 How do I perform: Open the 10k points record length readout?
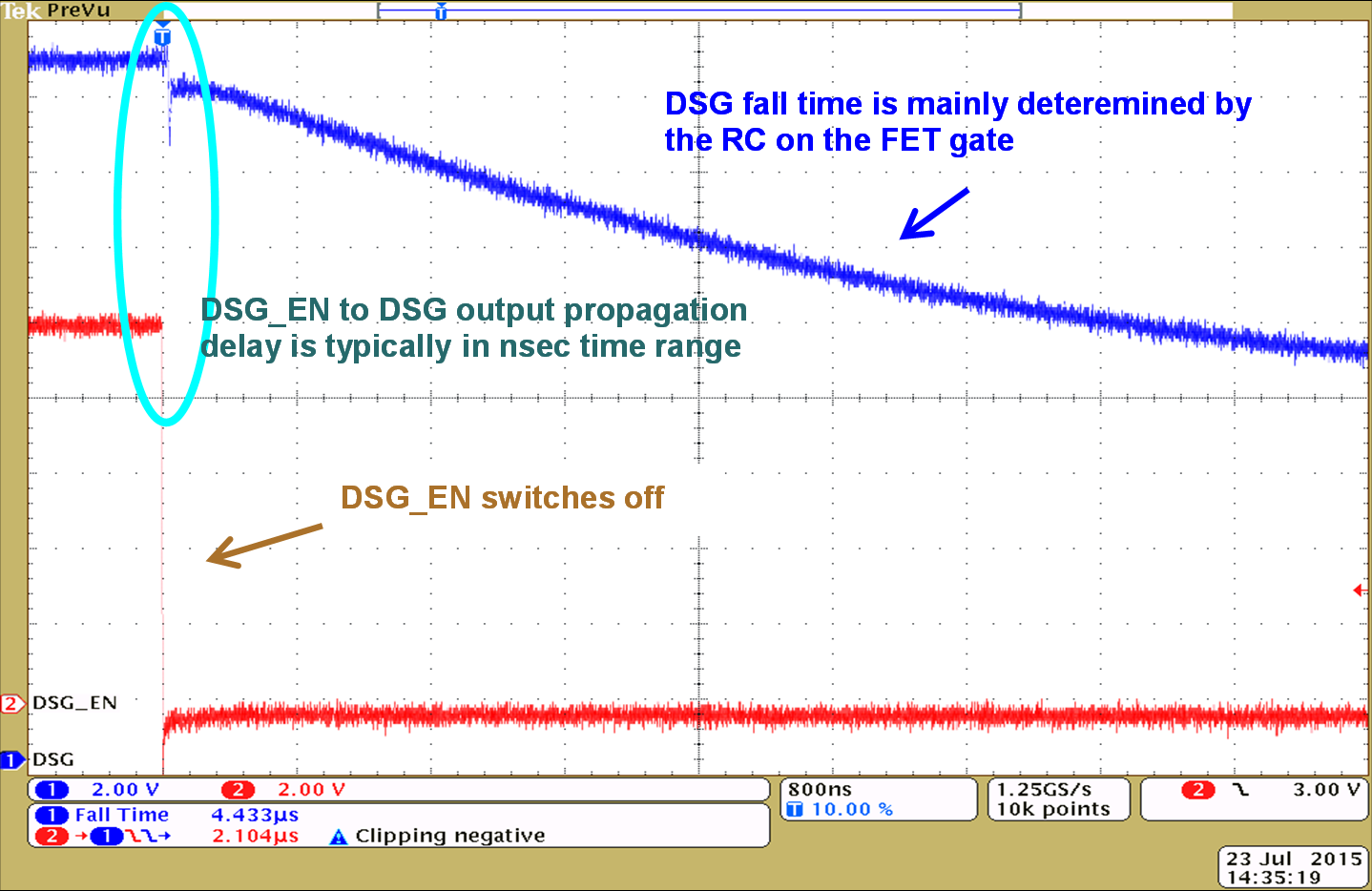coord(1053,810)
